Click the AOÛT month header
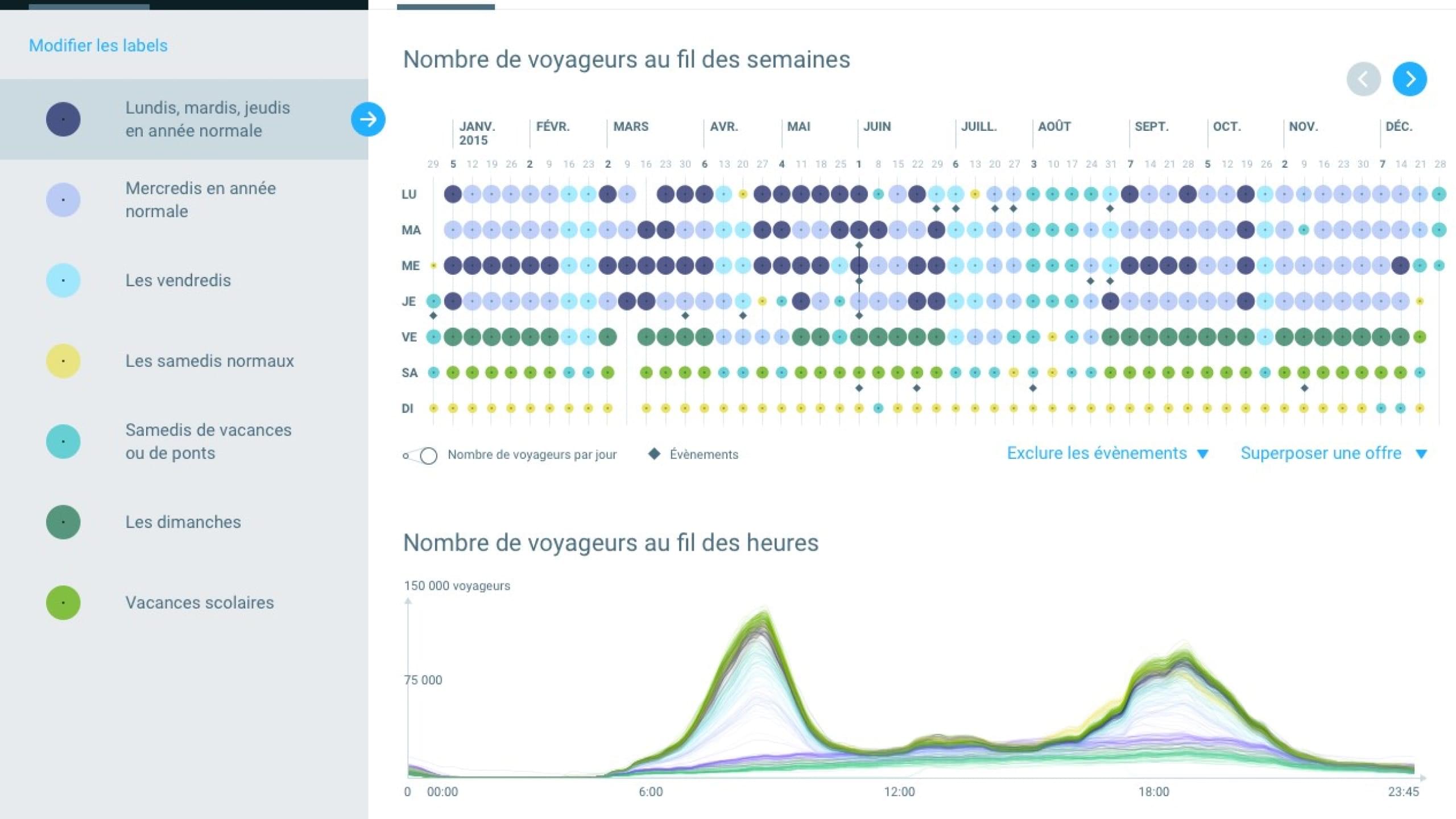Screen dimensions: 1456x819 click(1054, 126)
